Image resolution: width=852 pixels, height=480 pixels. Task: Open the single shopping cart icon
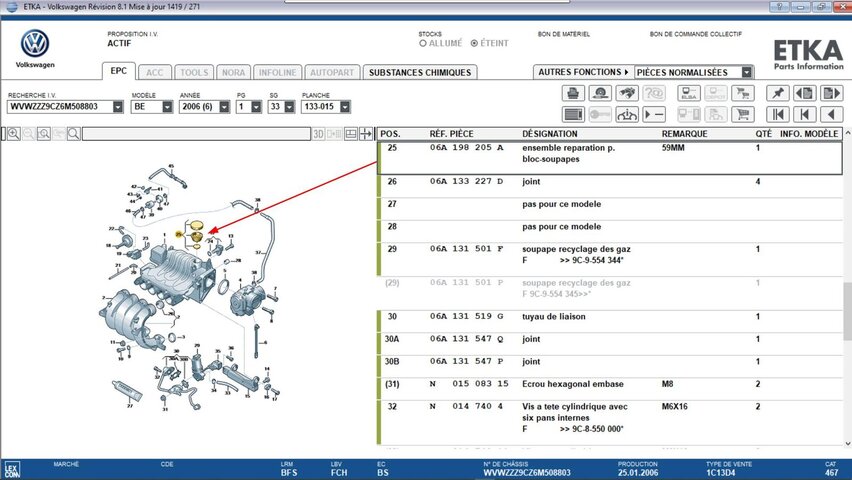[x=743, y=114]
